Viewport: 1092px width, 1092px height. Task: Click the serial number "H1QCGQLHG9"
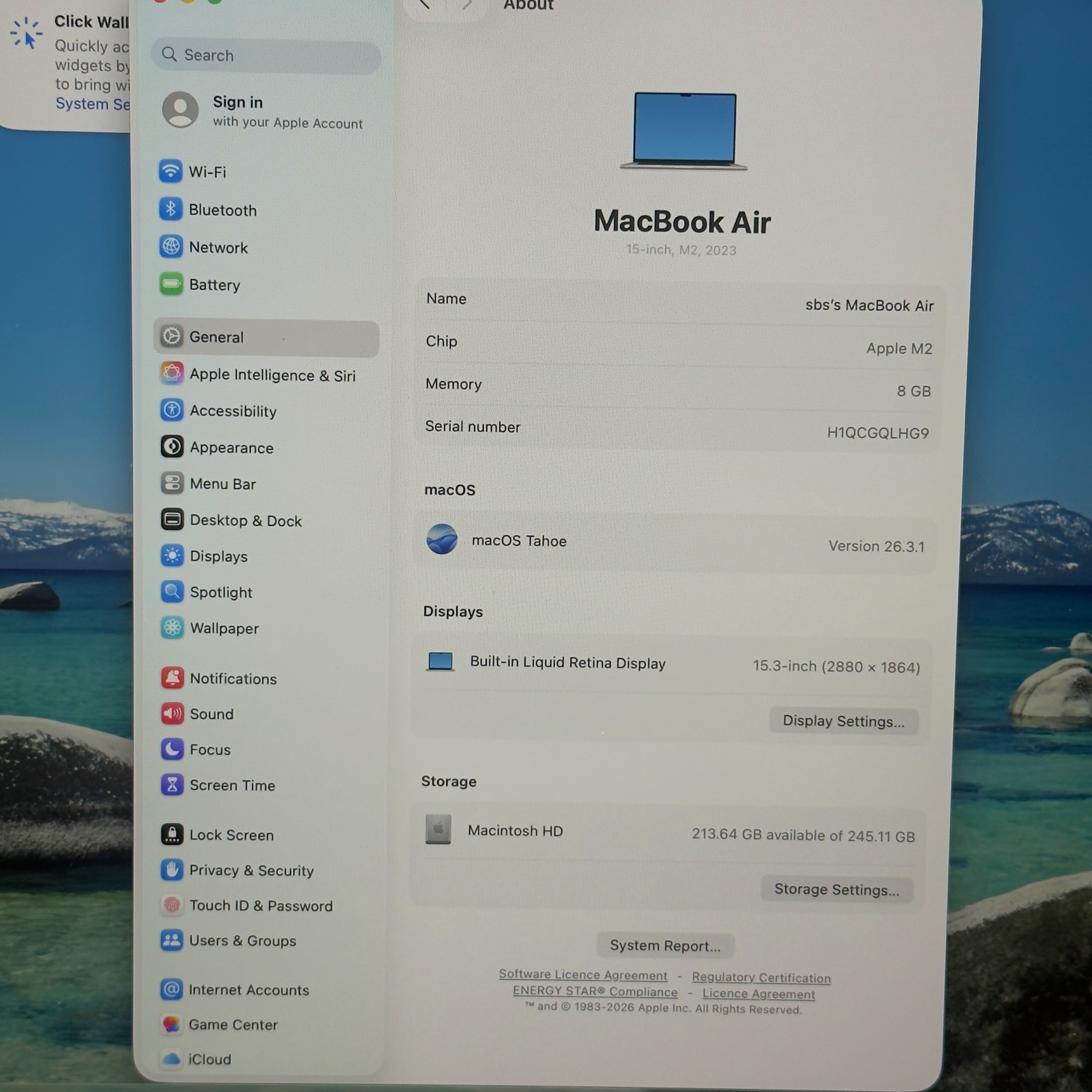click(x=878, y=434)
